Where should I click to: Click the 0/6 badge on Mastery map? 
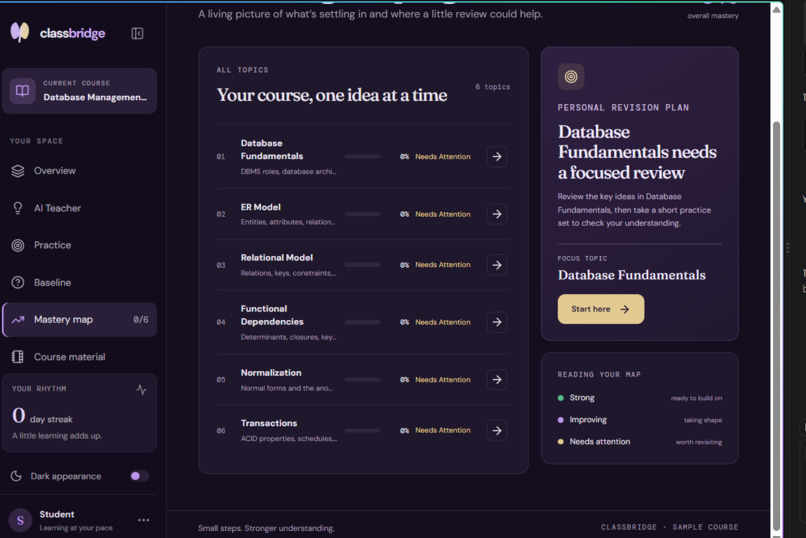(141, 320)
